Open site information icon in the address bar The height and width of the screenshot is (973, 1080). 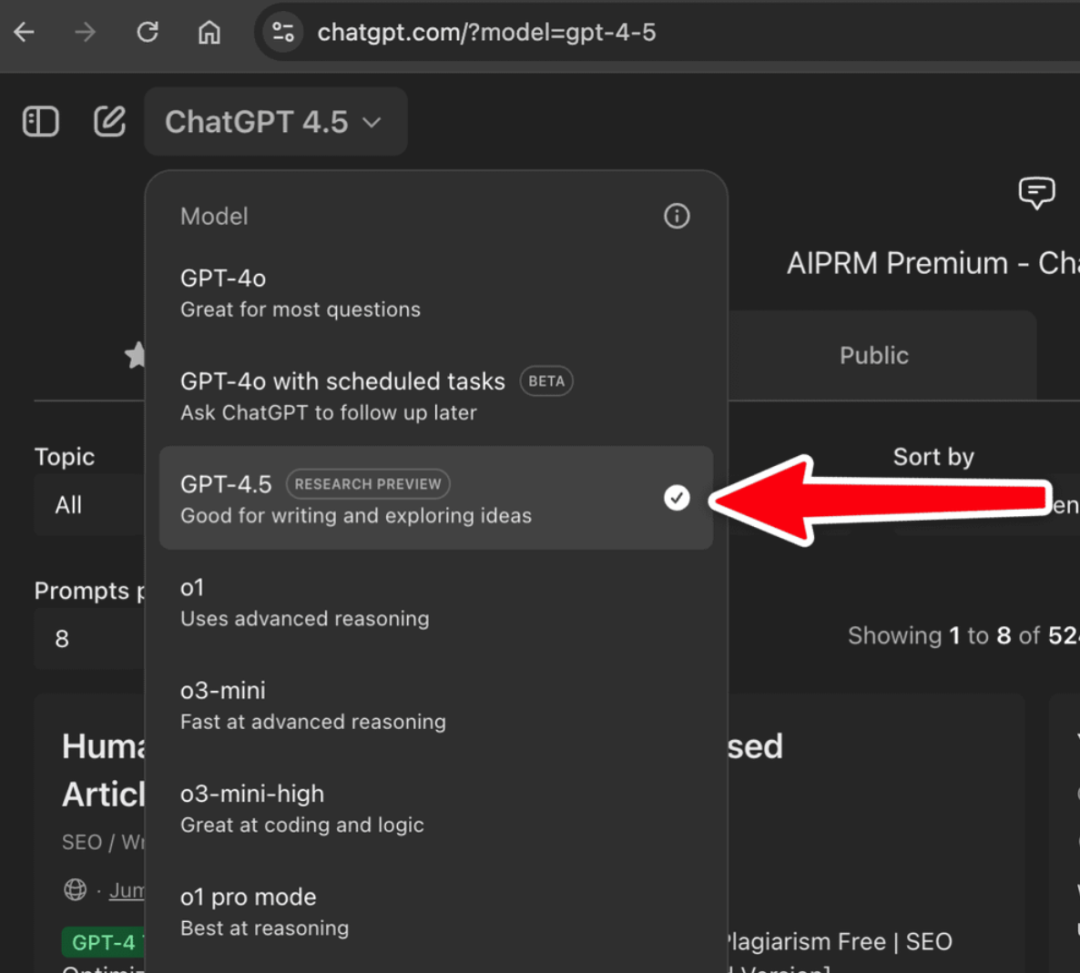(x=283, y=32)
